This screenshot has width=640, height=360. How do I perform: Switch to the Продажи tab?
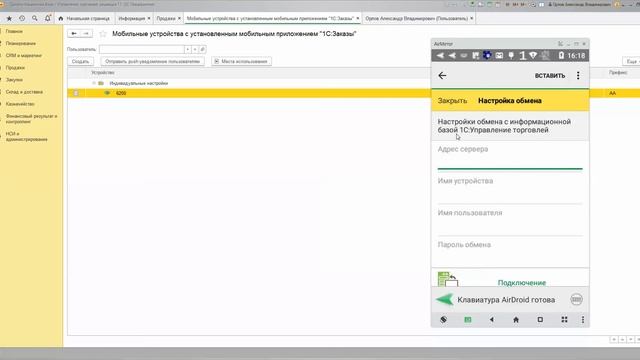point(166,18)
